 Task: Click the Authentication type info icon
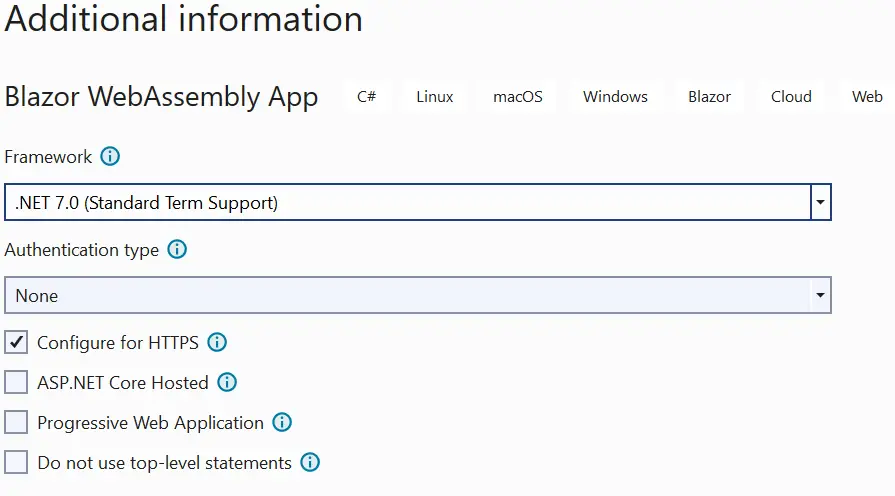(x=177, y=249)
